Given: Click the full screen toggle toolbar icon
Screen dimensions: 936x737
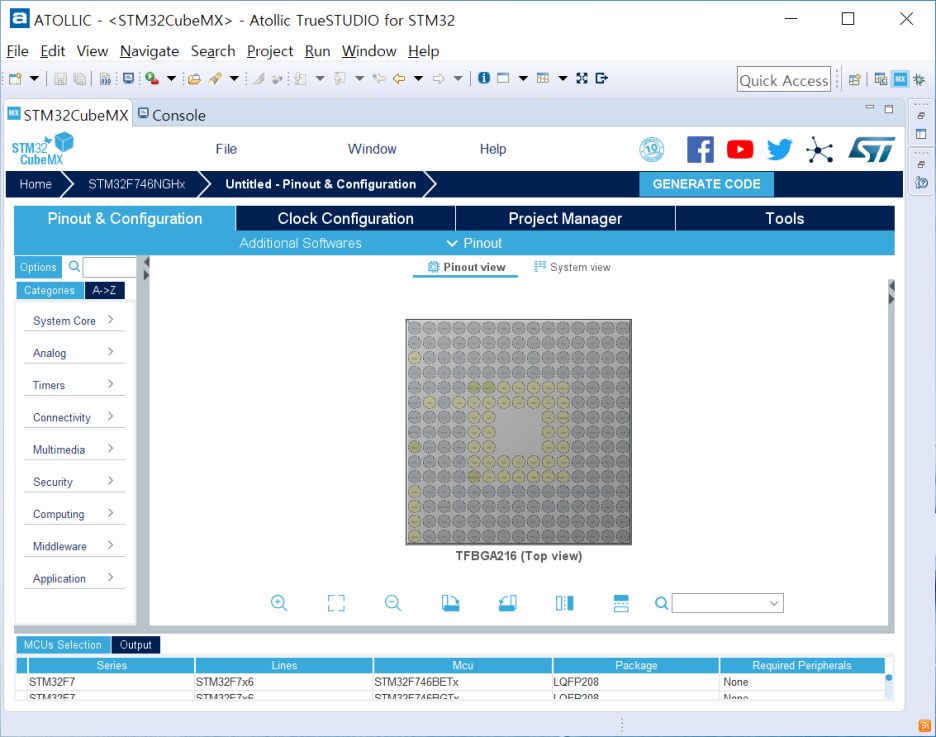Looking at the screenshot, I should point(582,78).
